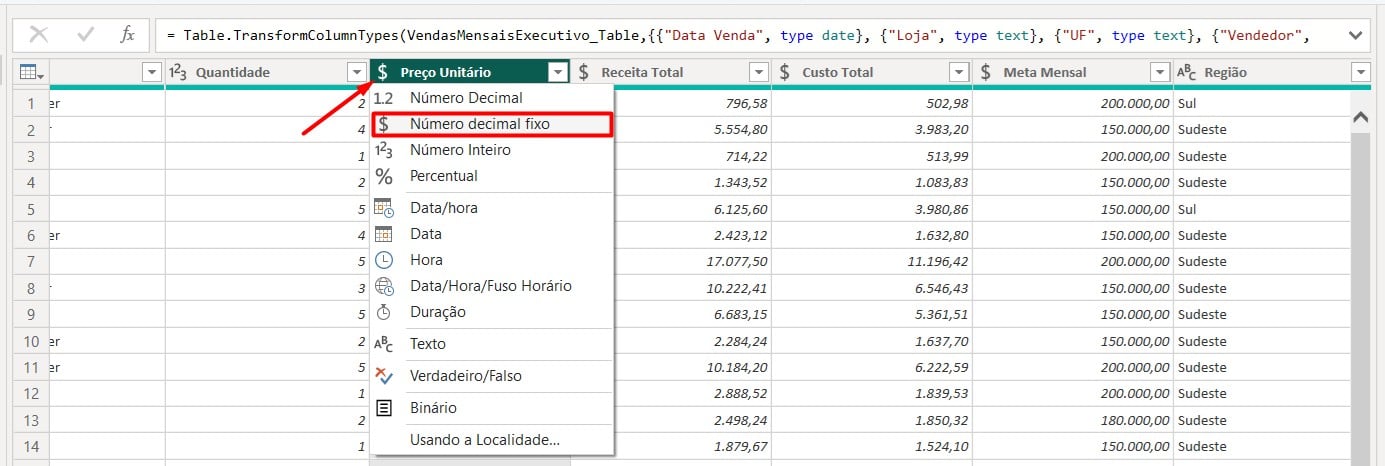Click the clock Hora icon
The image size is (1385, 466).
click(x=384, y=260)
